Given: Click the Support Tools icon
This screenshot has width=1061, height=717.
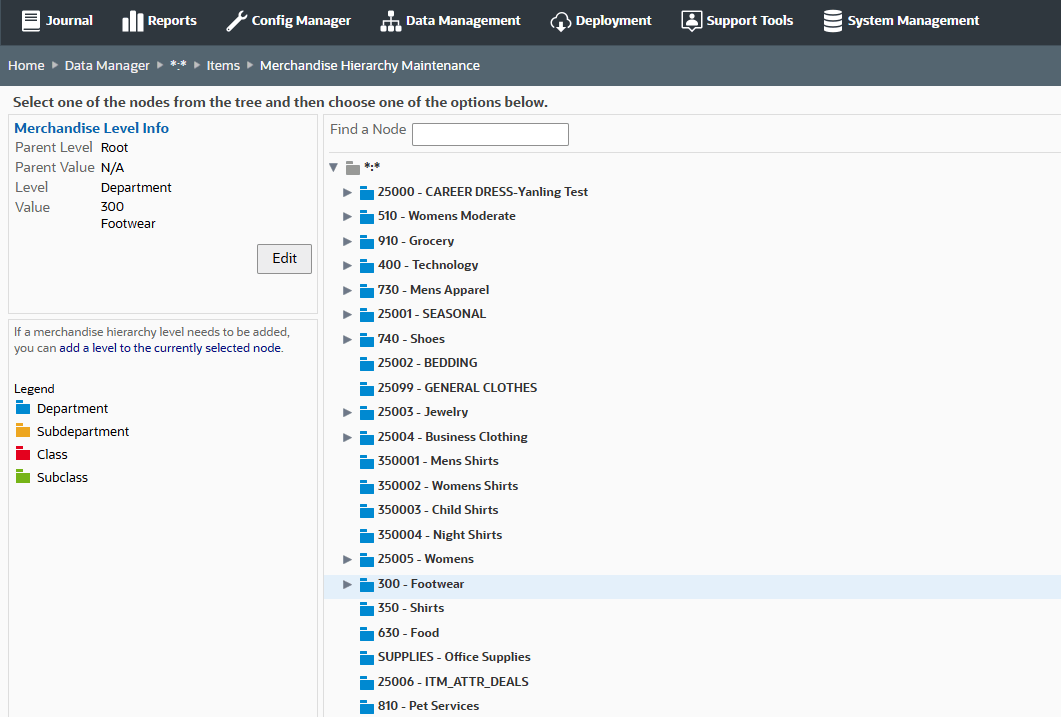Looking at the screenshot, I should click(x=690, y=20).
